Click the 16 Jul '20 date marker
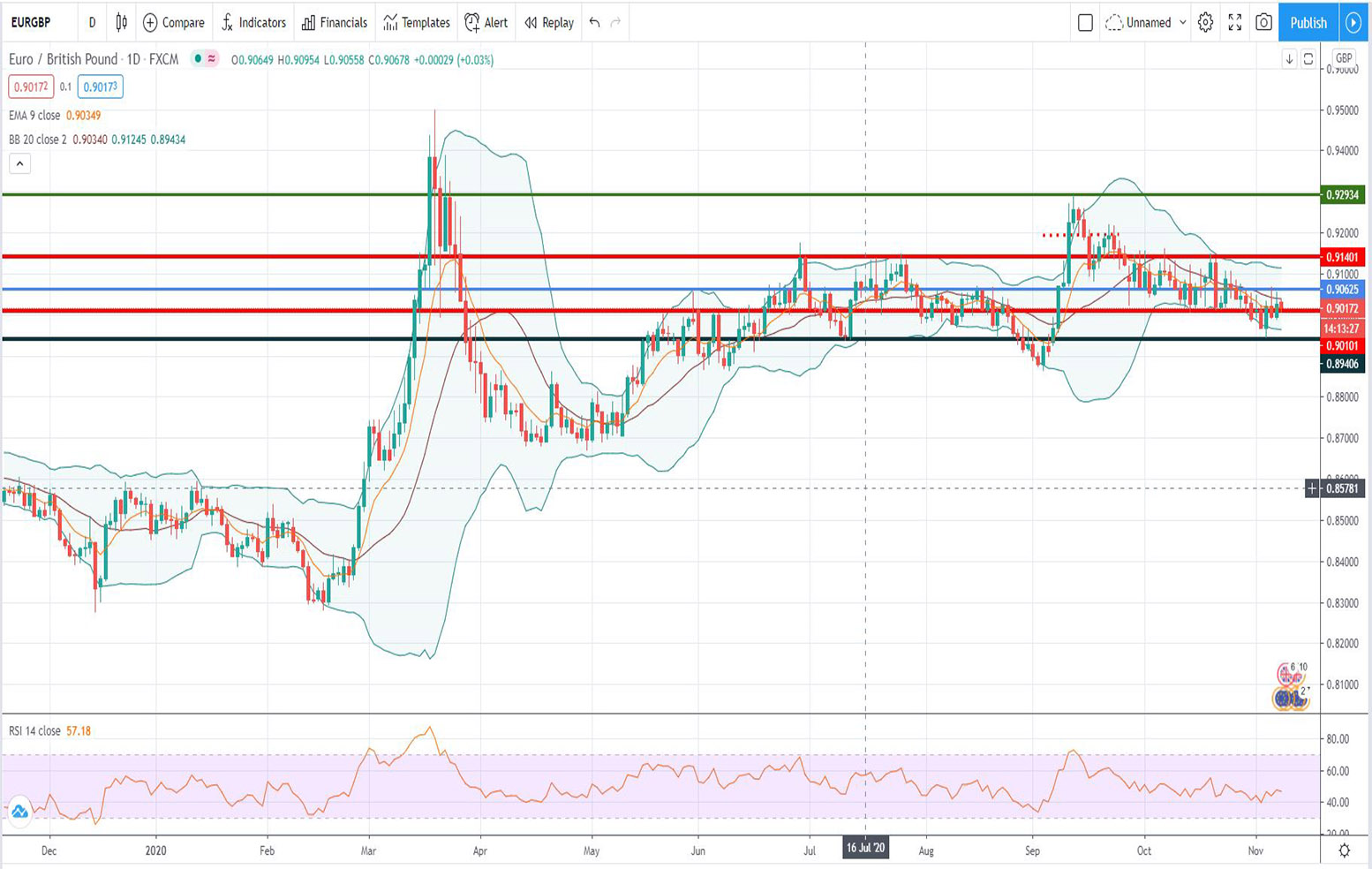 pos(865,848)
